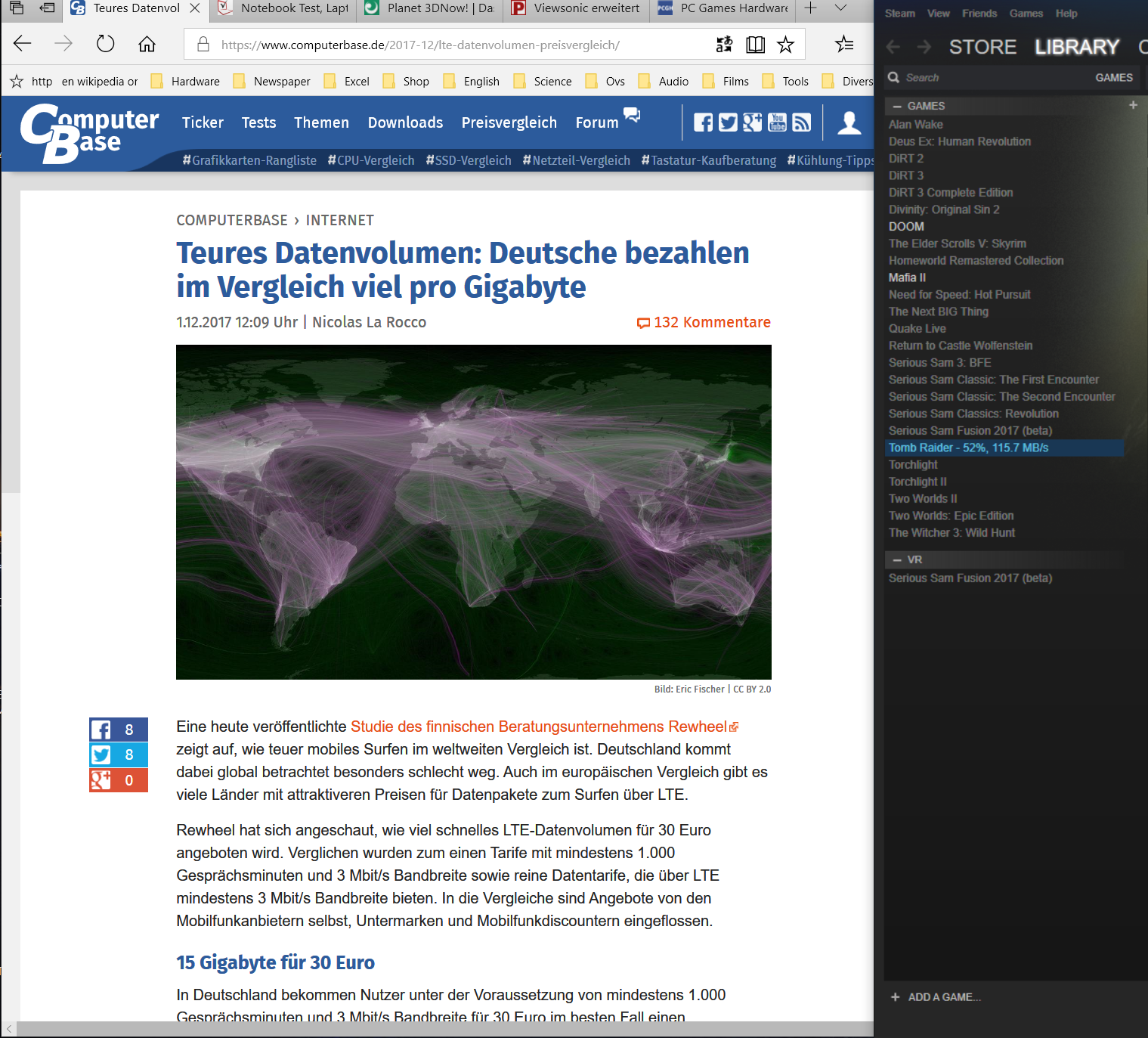Image resolution: width=1148 pixels, height=1038 pixels.
Task: Select The Witcher 3: Wild Hunt
Action: (952, 533)
